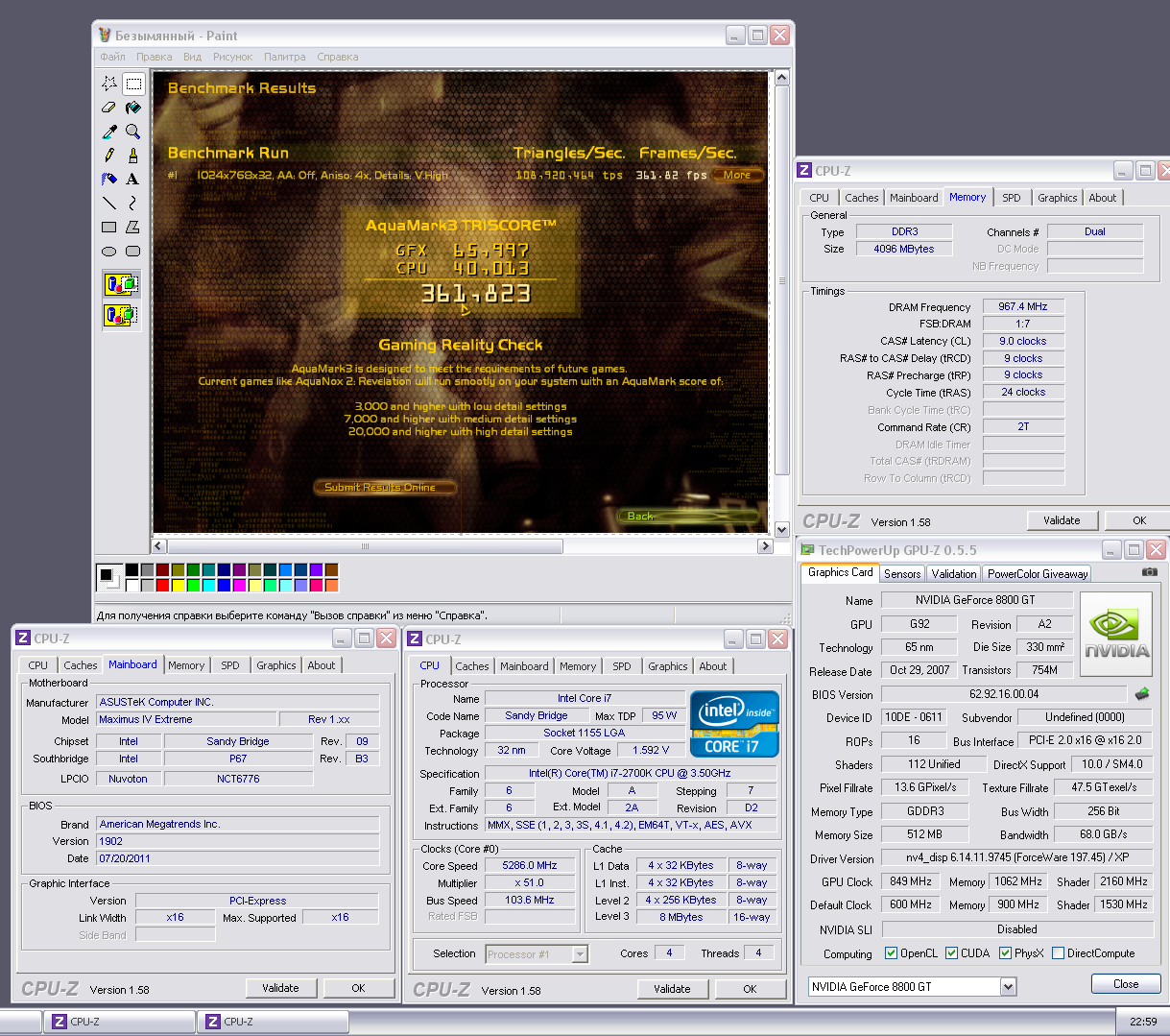
Task: Click the DRAM Frequency value 967.4 MHz
Action: point(1023,306)
